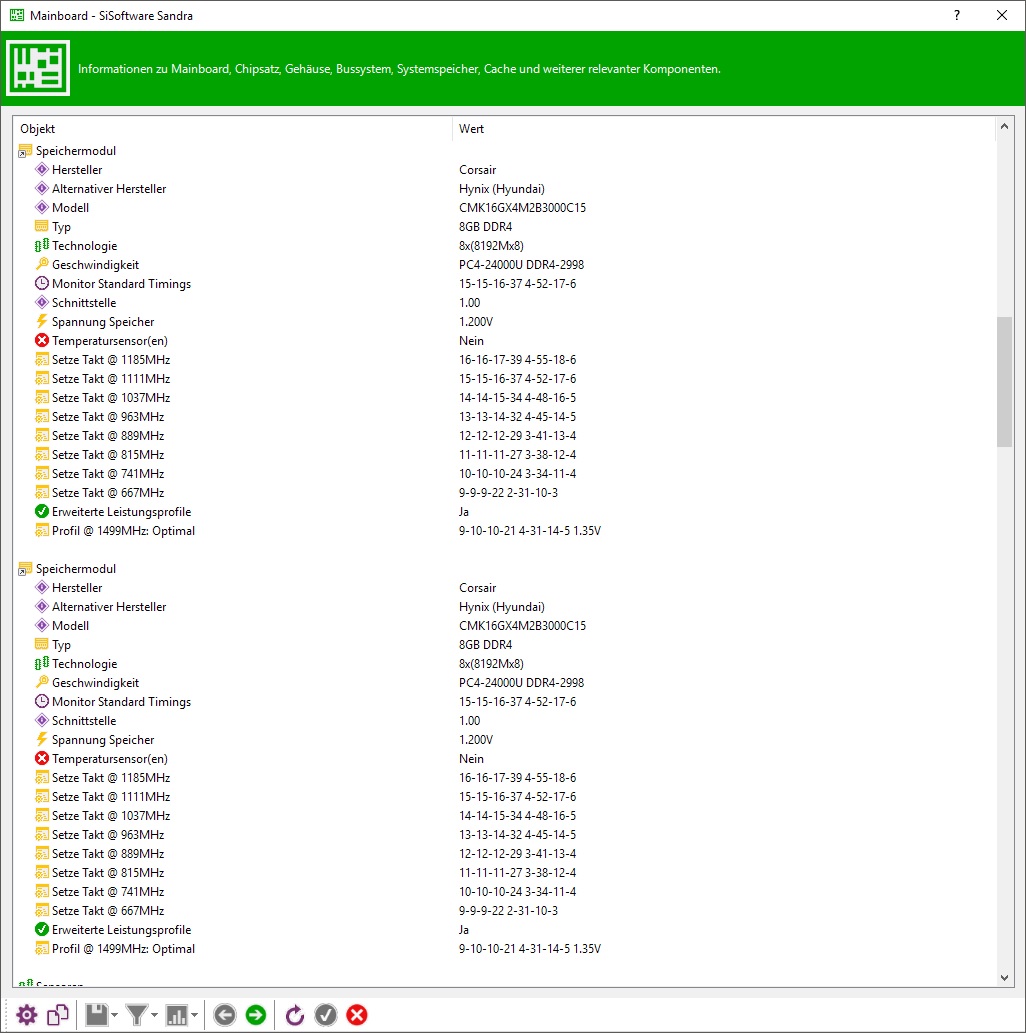The image size is (1026, 1033).
Task: Select upper Setze Takt @ 1111MHz row
Action: pos(505,379)
